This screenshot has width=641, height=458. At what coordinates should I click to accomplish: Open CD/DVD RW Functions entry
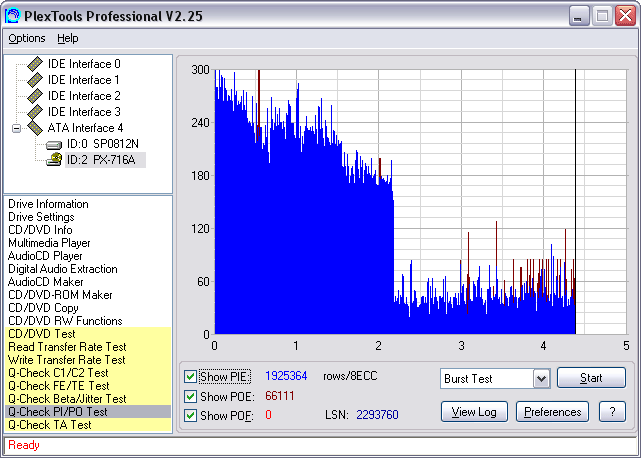(x=65, y=321)
